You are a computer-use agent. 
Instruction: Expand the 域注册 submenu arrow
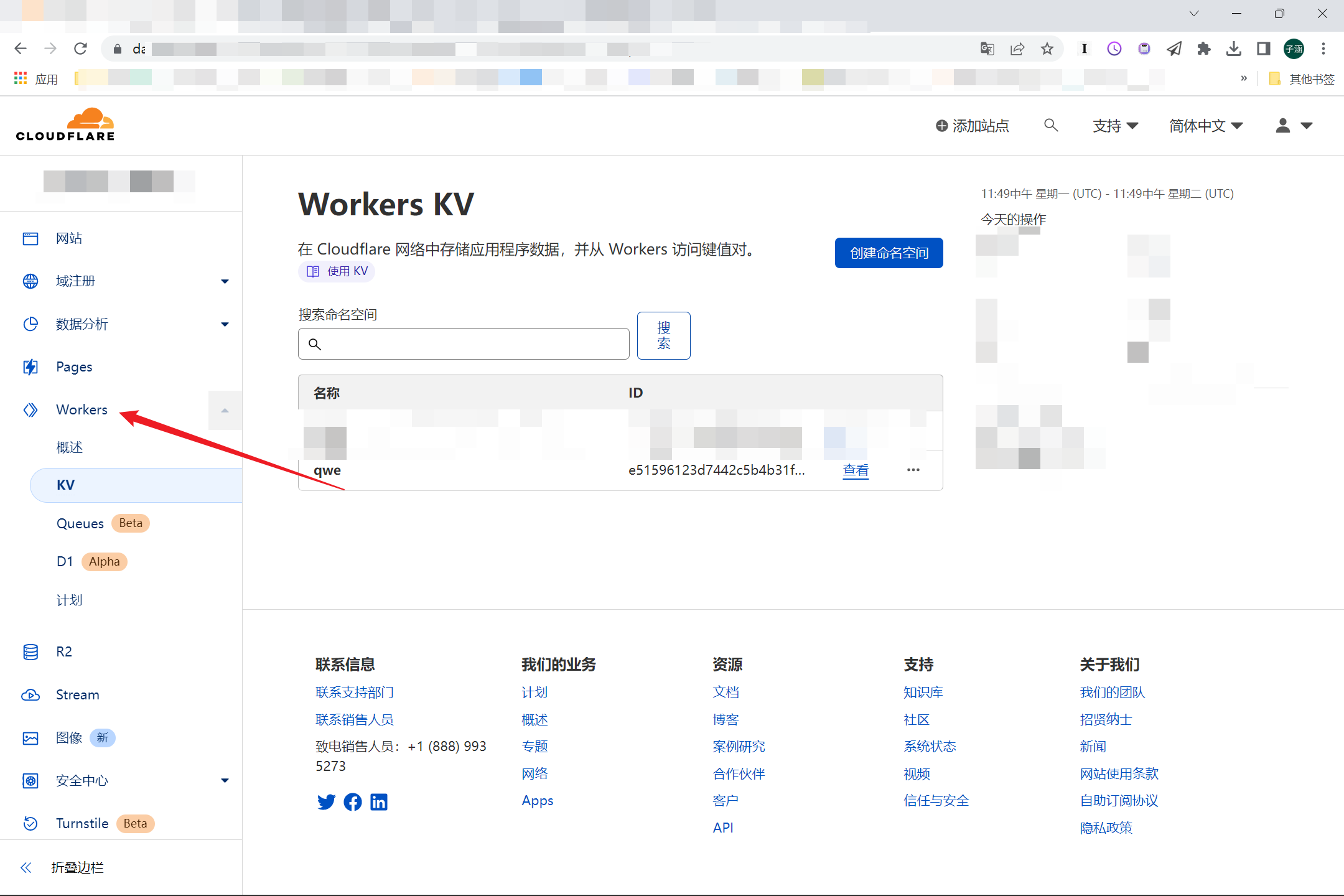(225, 282)
